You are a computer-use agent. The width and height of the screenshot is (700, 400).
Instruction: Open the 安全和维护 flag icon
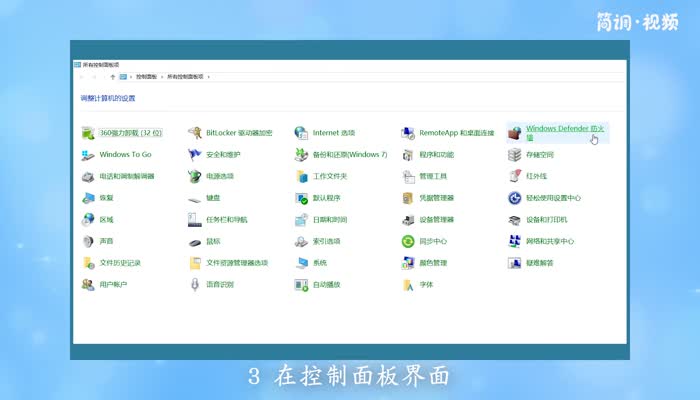coord(195,154)
